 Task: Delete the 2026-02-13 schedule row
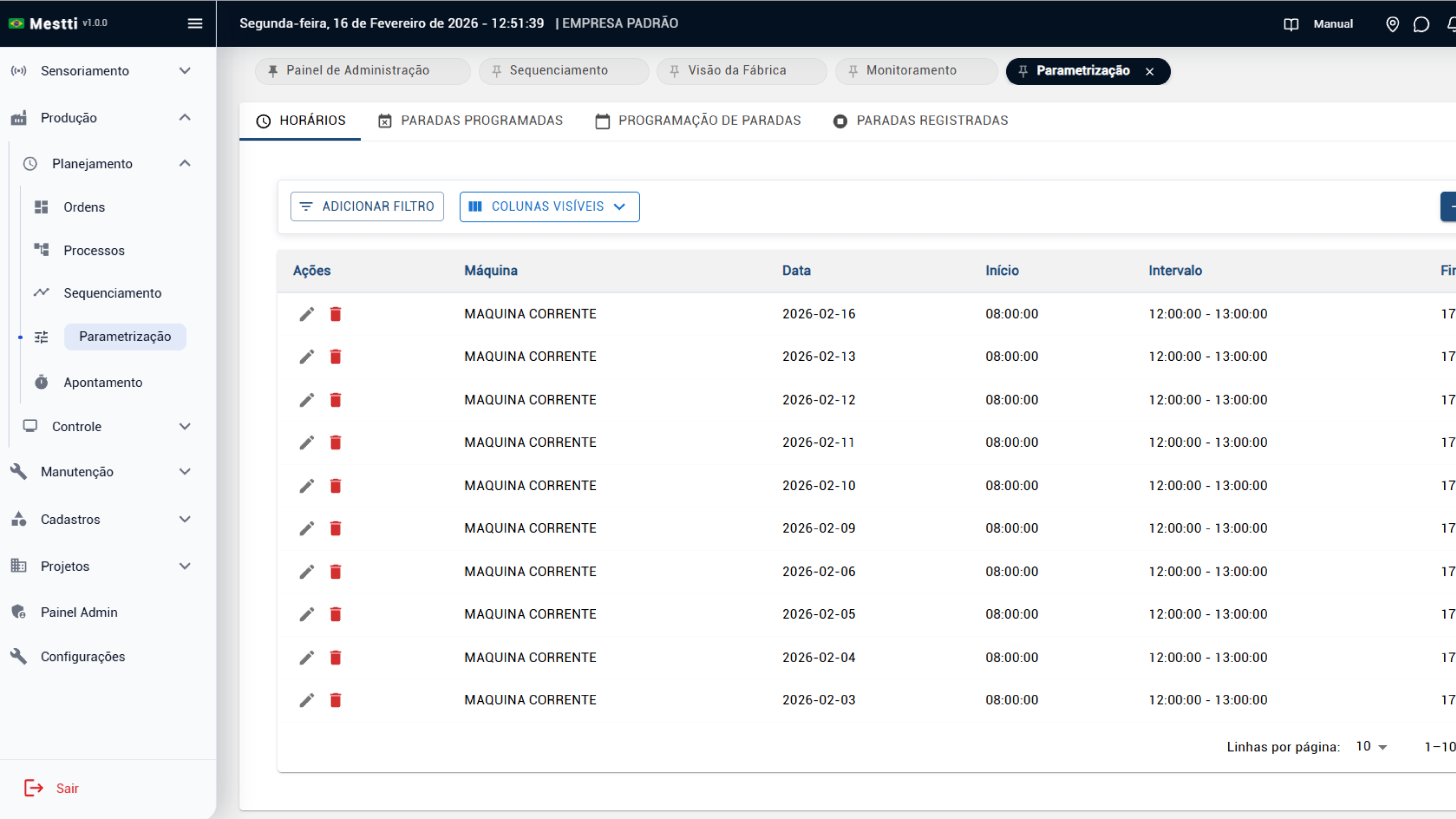336,357
